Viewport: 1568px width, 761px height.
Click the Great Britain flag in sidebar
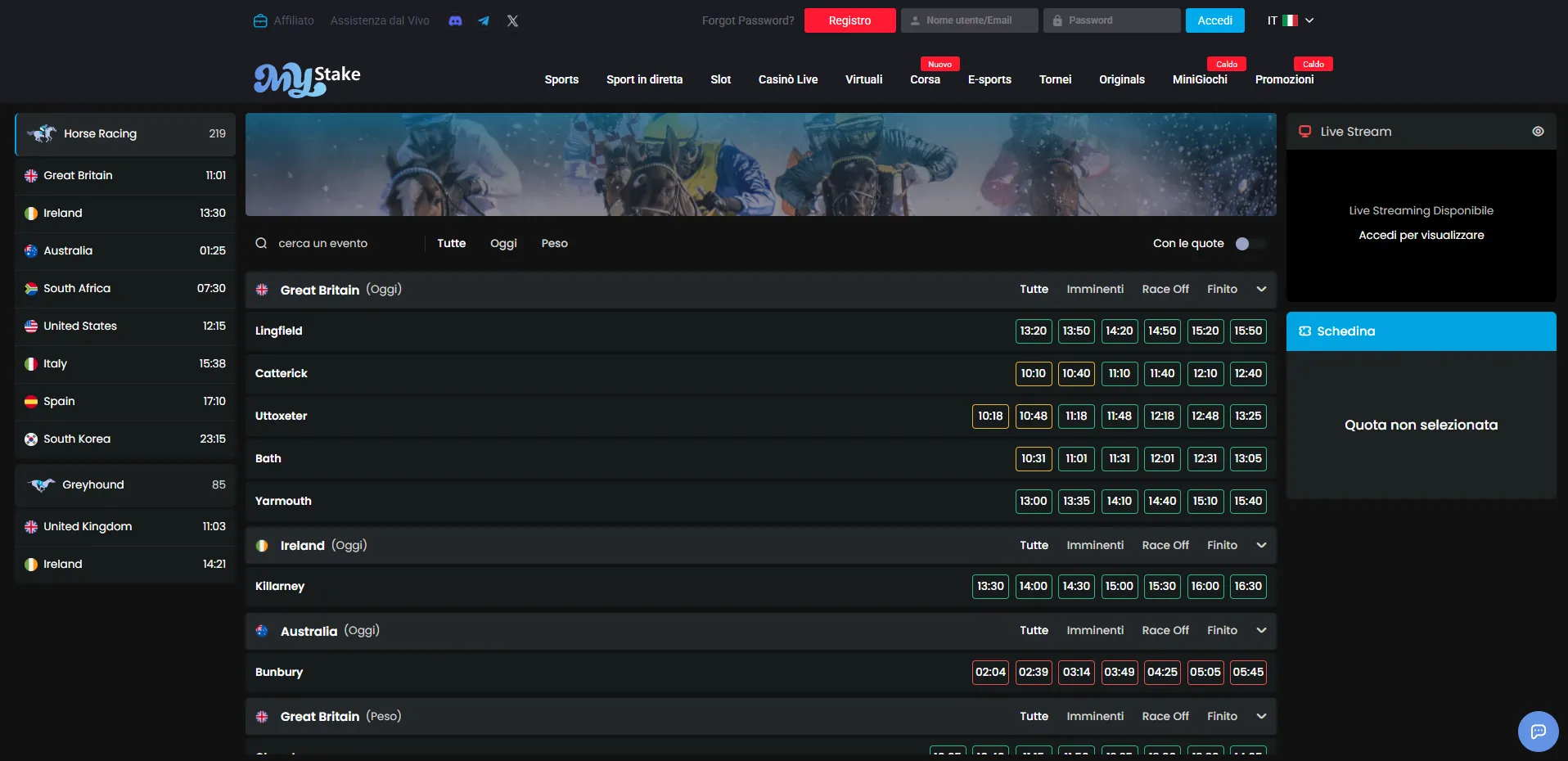[31, 176]
